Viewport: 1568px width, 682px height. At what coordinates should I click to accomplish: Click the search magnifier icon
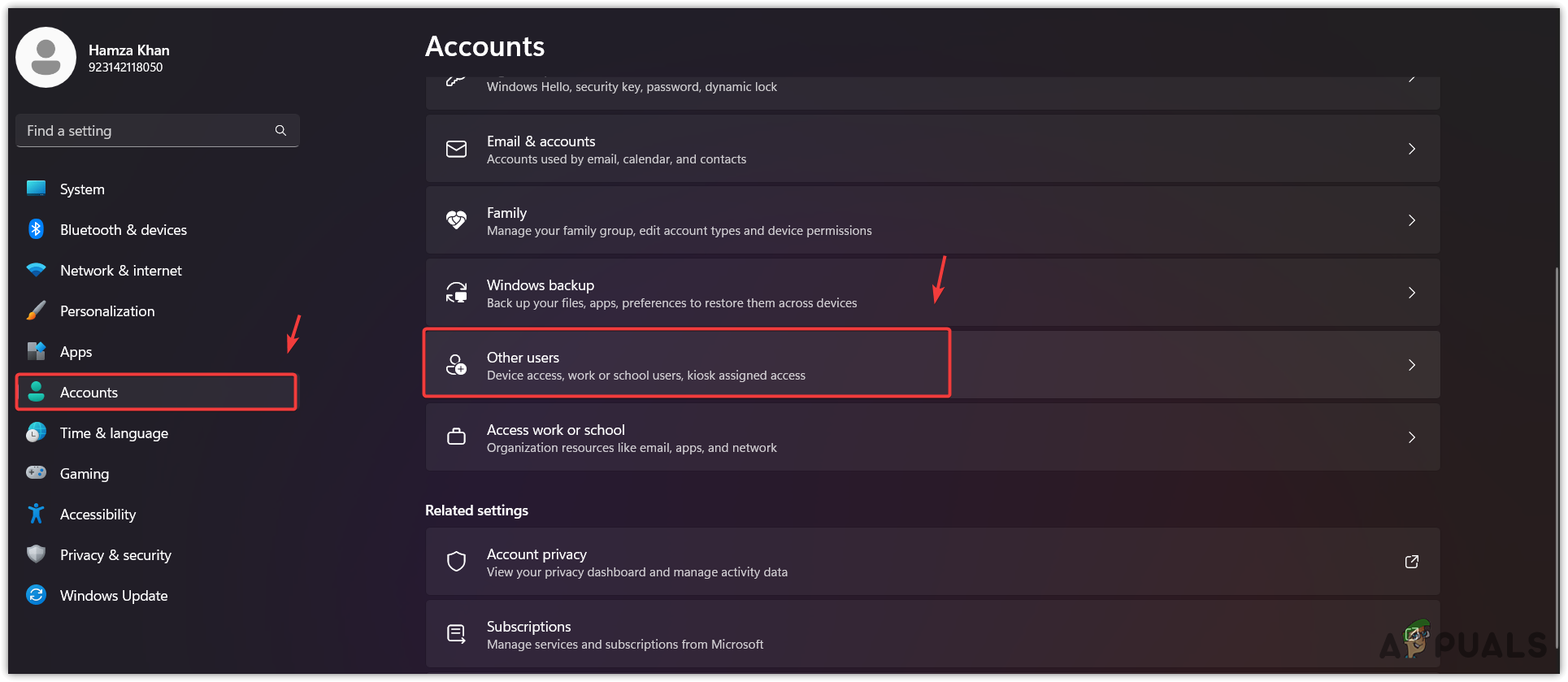(x=280, y=130)
